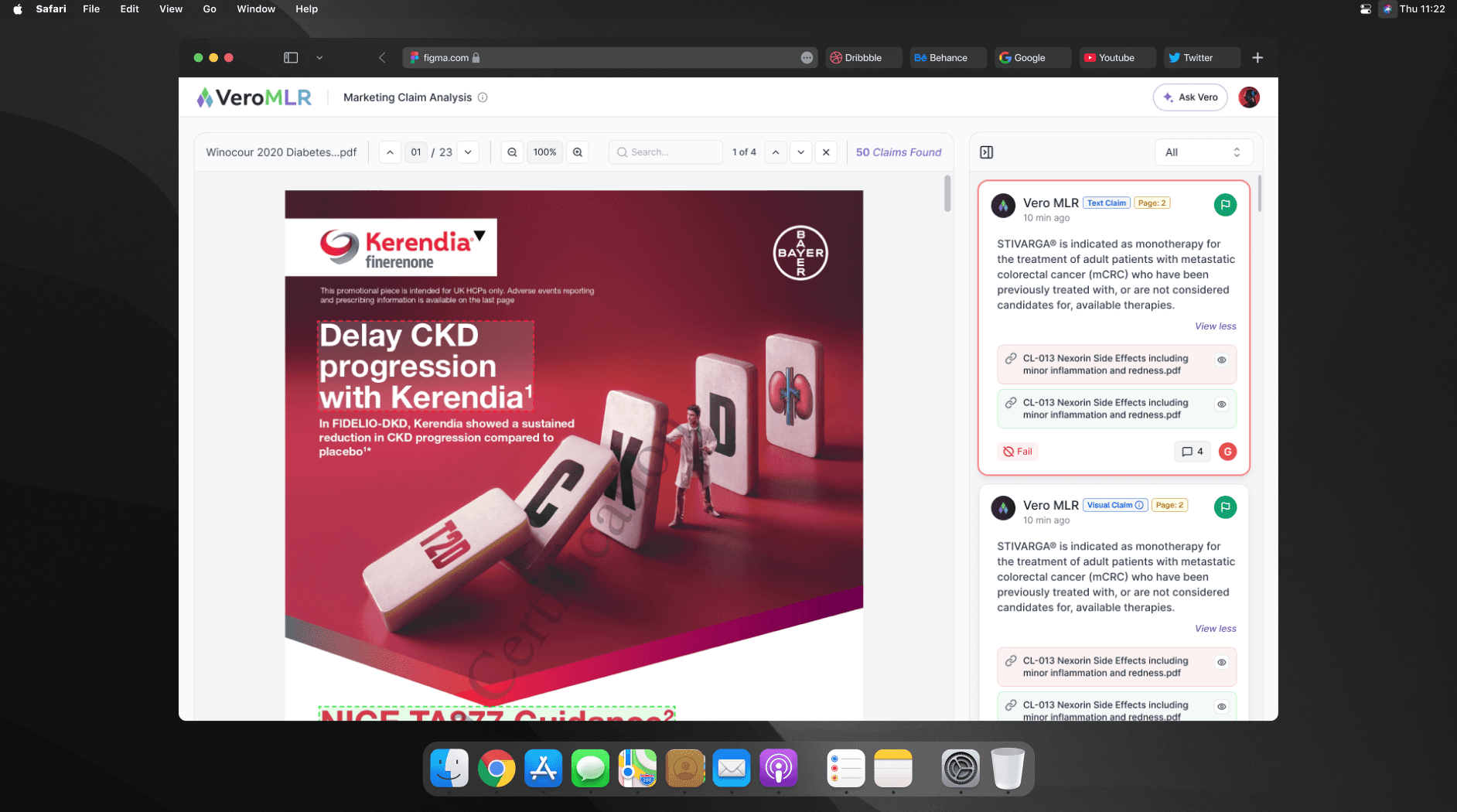Click Page: 2 badge on Visual Claim card
Viewport: 1457px width, 812px height.
1169,505
